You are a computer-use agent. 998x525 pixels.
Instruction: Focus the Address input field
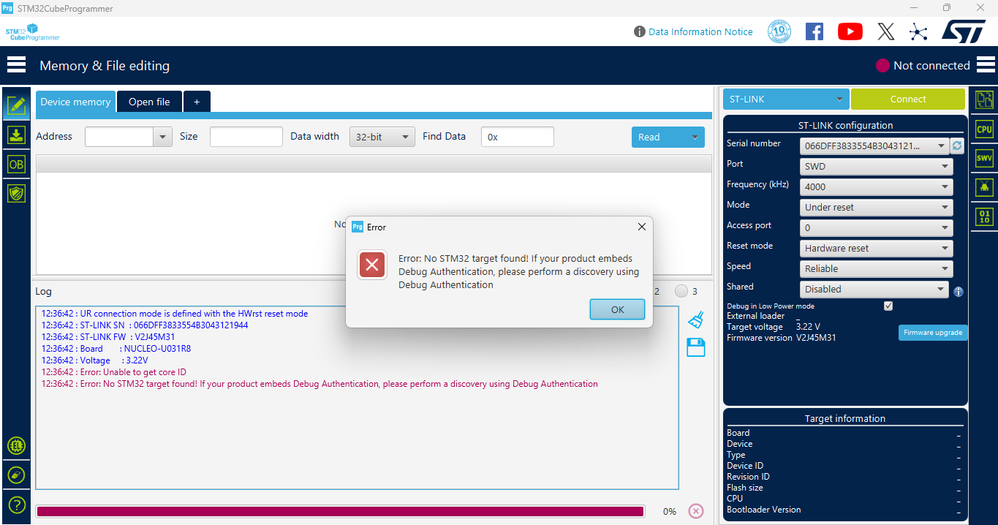(x=119, y=137)
